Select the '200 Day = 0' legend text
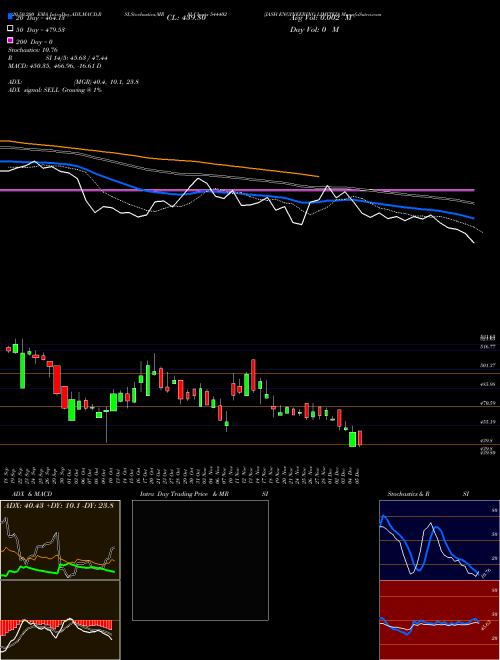 (35, 42)
